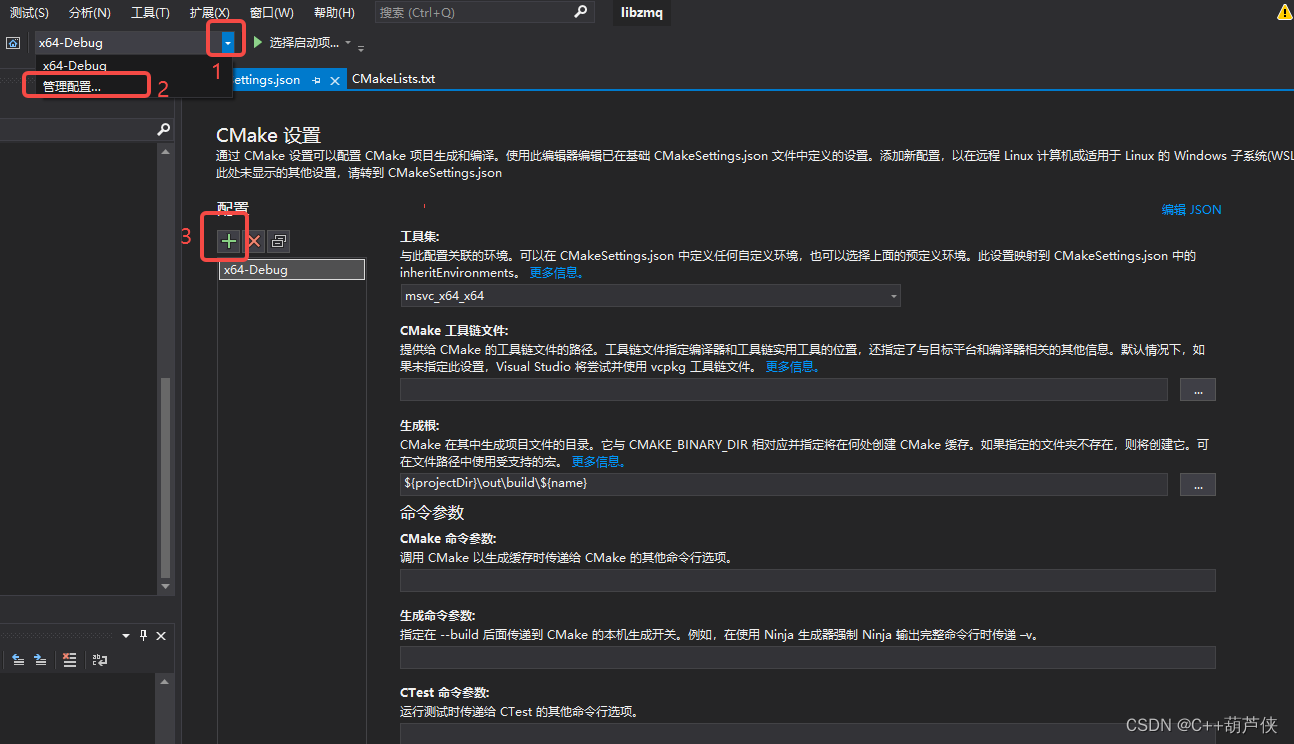Open the 窗口(W) menu
This screenshot has height=744, width=1294.
[x=272, y=13]
